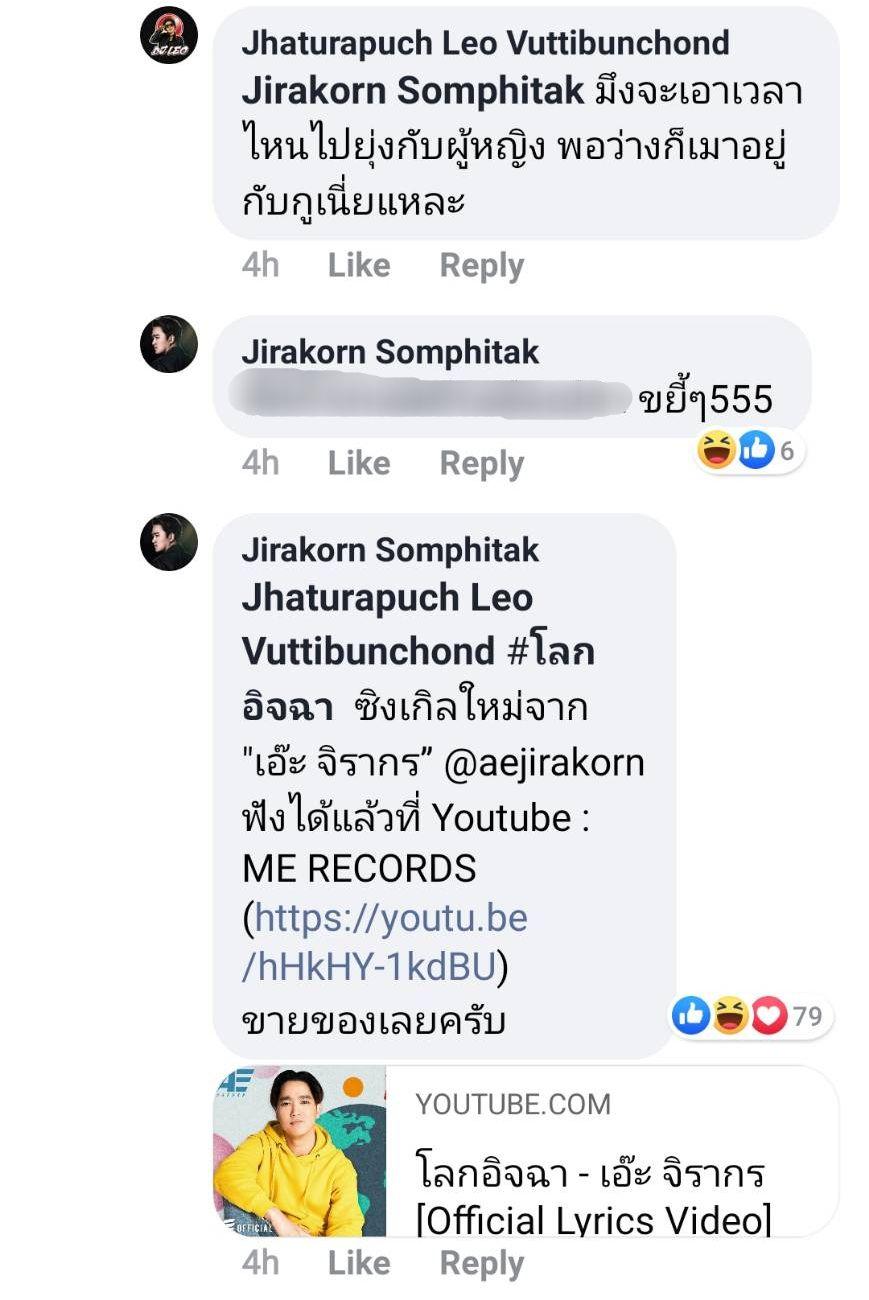View heart reaction on the 79-reaction comment
The height and width of the screenshot is (1300, 869).
(x=770, y=1016)
